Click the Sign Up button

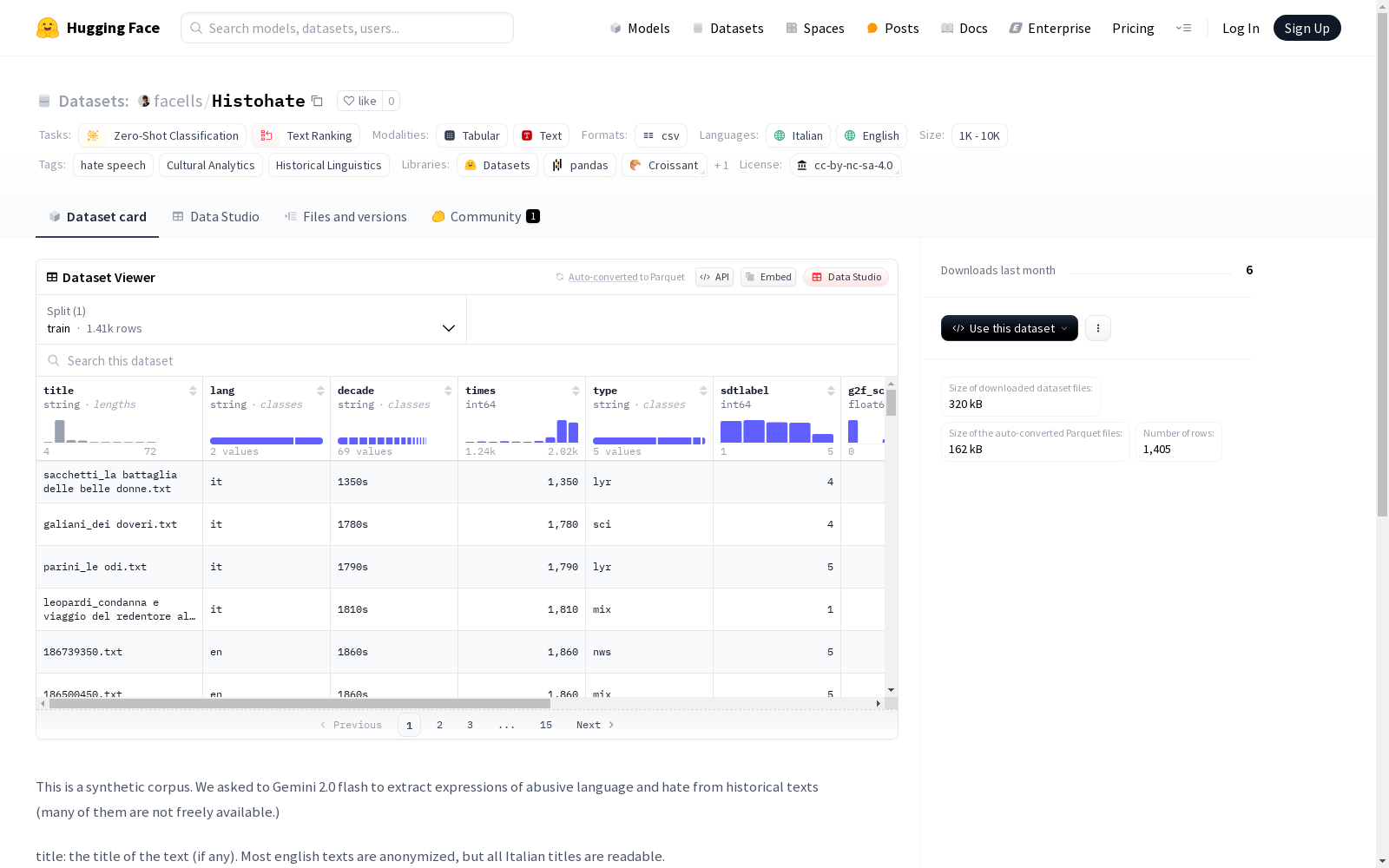tap(1307, 28)
